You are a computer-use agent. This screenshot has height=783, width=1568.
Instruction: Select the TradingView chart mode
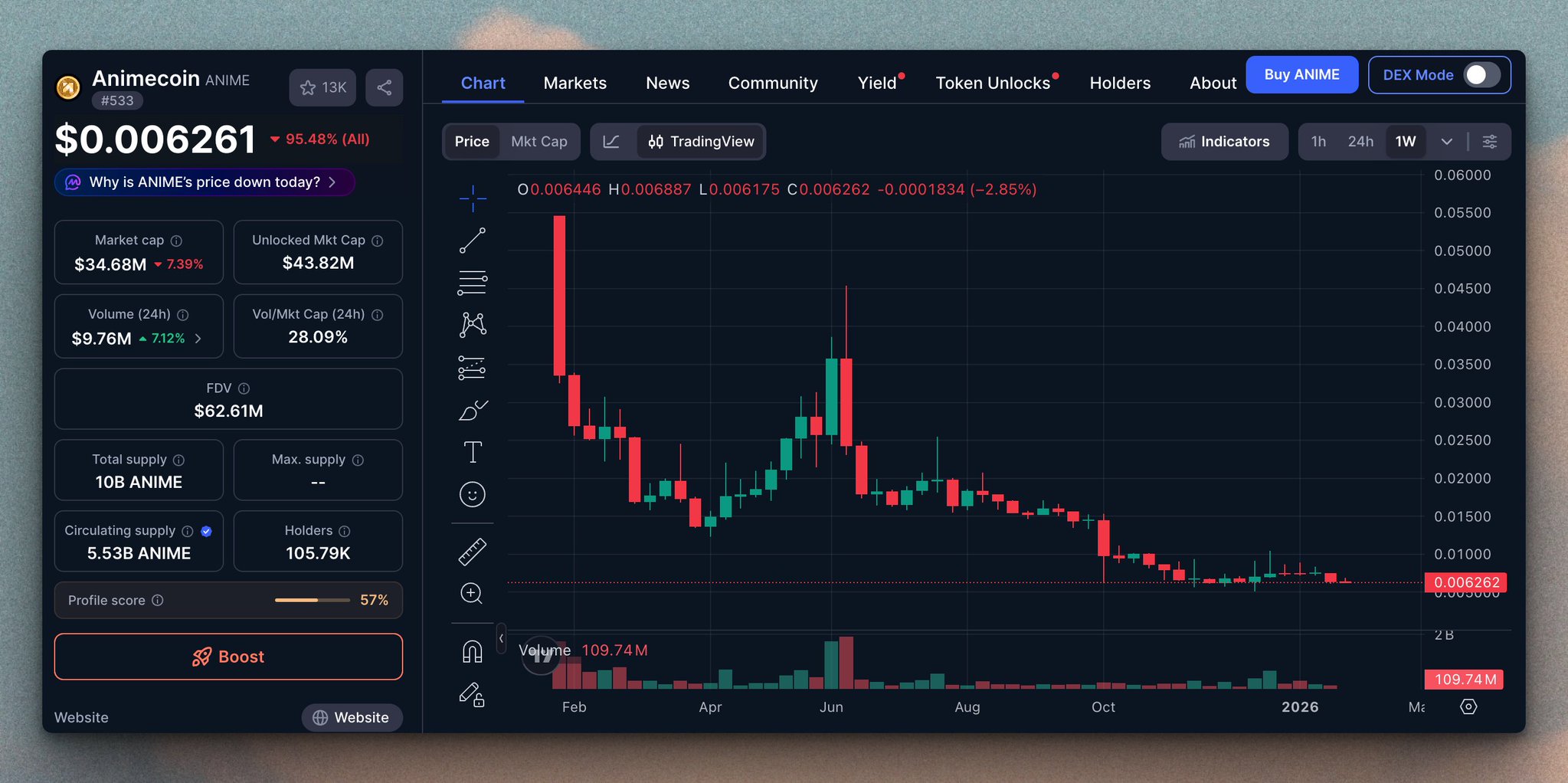701,142
